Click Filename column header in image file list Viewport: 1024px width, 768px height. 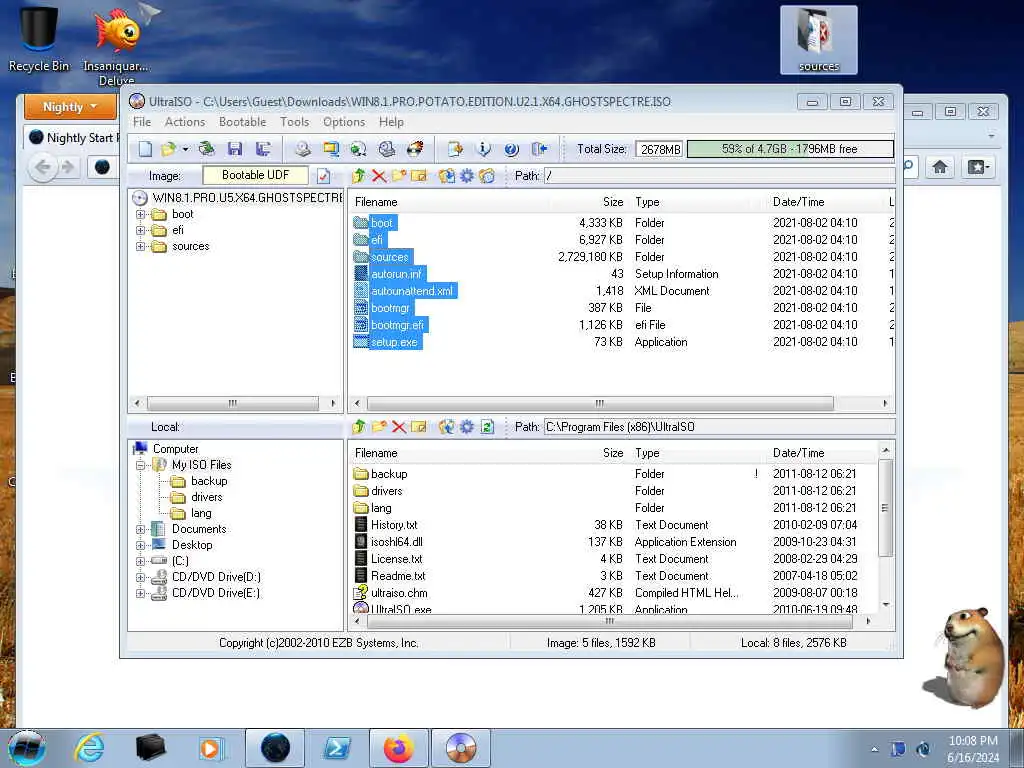click(x=376, y=202)
